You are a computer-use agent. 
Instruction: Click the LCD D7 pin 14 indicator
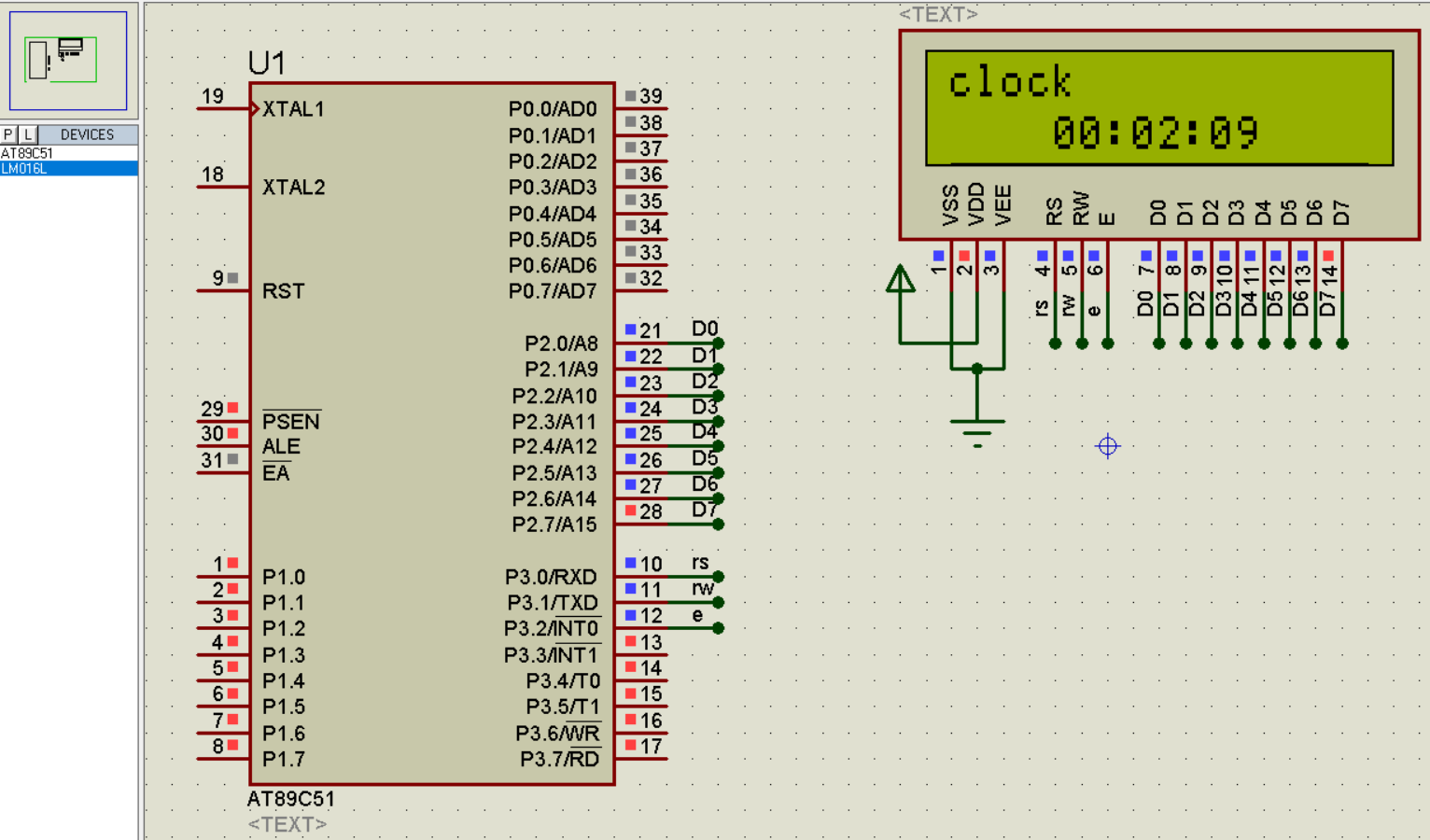[x=1328, y=256]
